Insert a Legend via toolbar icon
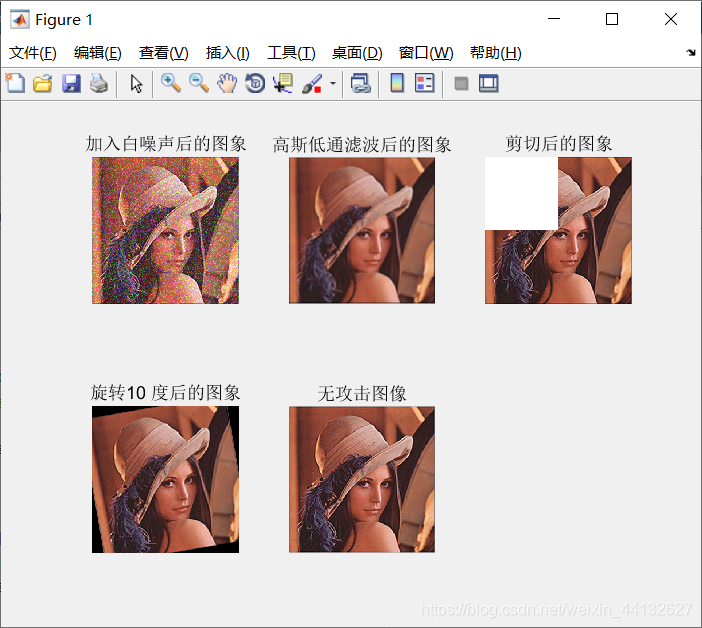Image resolution: width=702 pixels, height=628 pixels. pyautogui.click(x=424, y=83)
